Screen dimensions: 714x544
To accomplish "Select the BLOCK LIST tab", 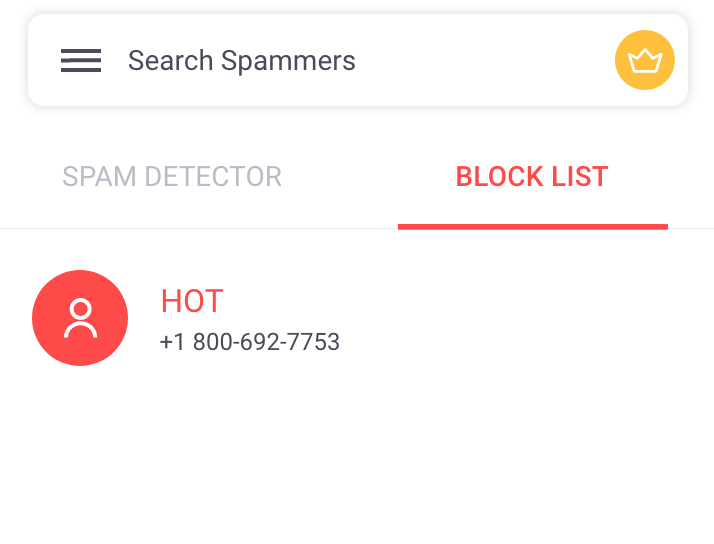I will point(532,177).
